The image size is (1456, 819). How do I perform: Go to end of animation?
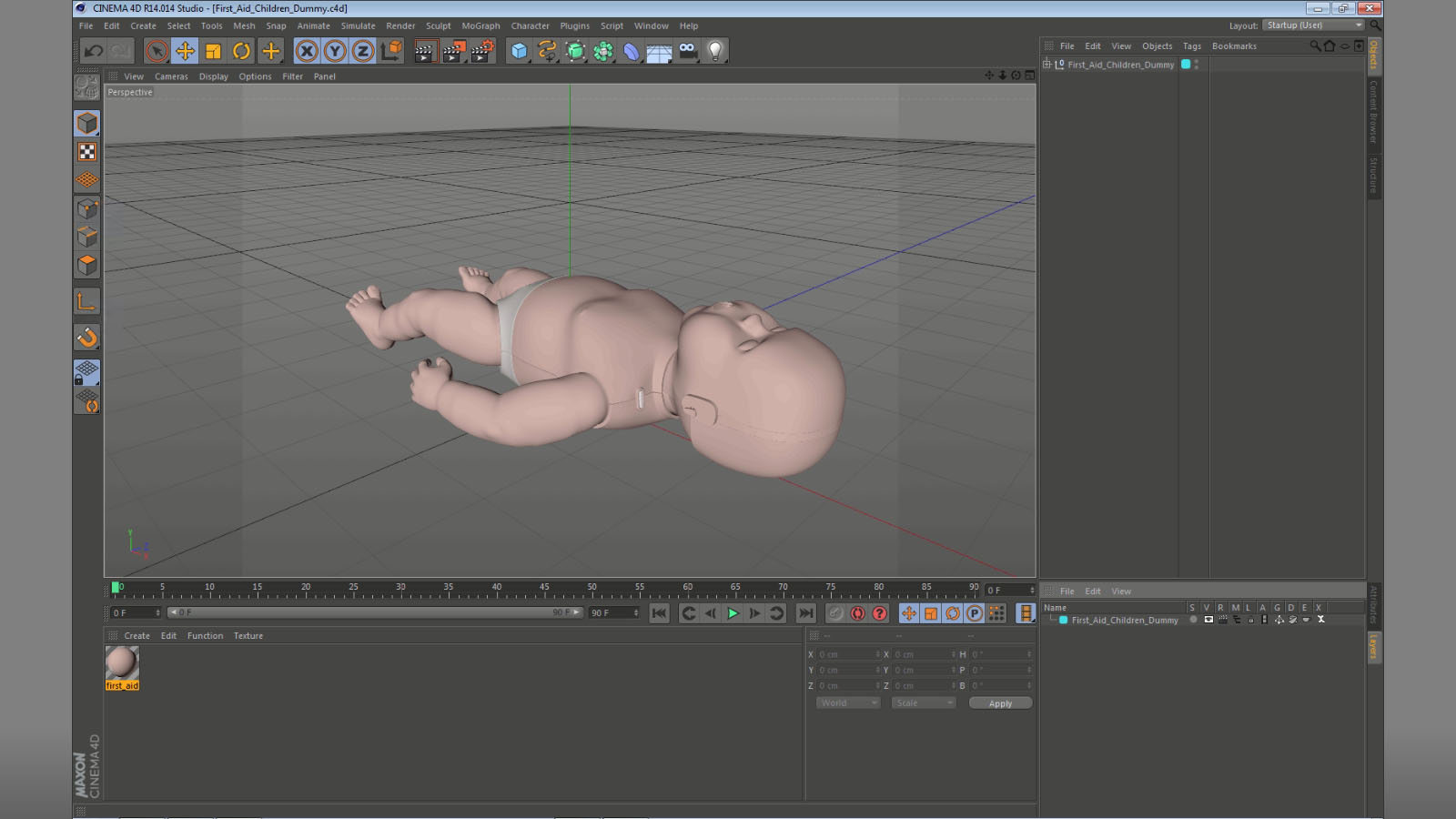point(805,613)
